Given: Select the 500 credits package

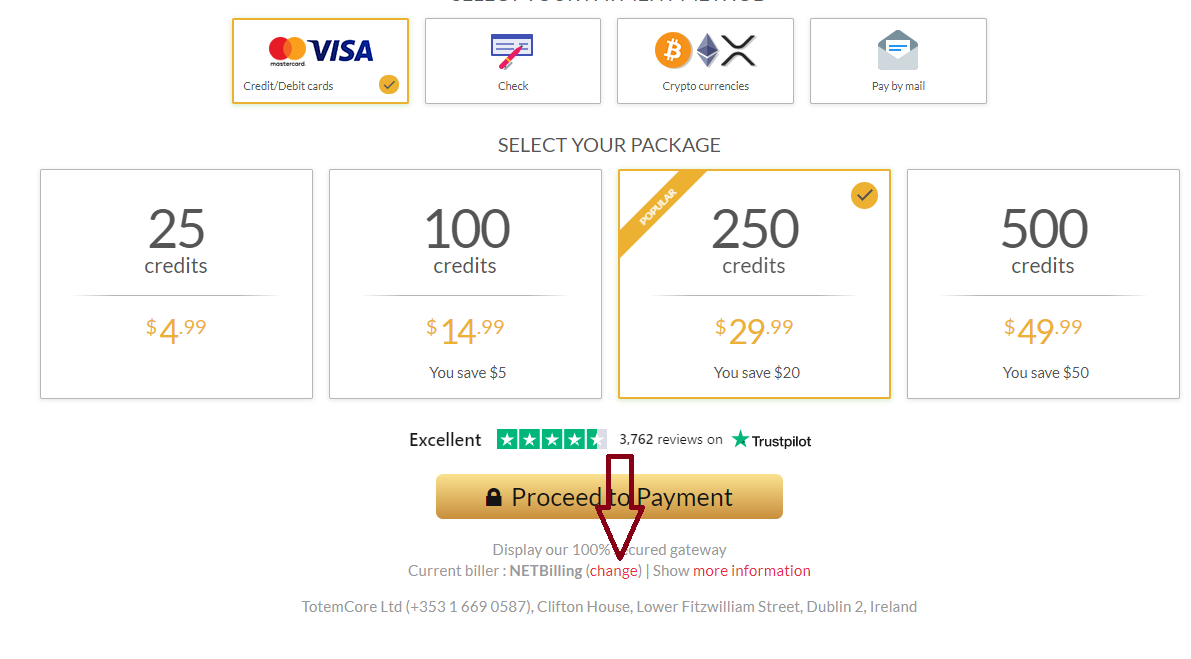Looking at the screenshot, I should tap(1043, 284).
